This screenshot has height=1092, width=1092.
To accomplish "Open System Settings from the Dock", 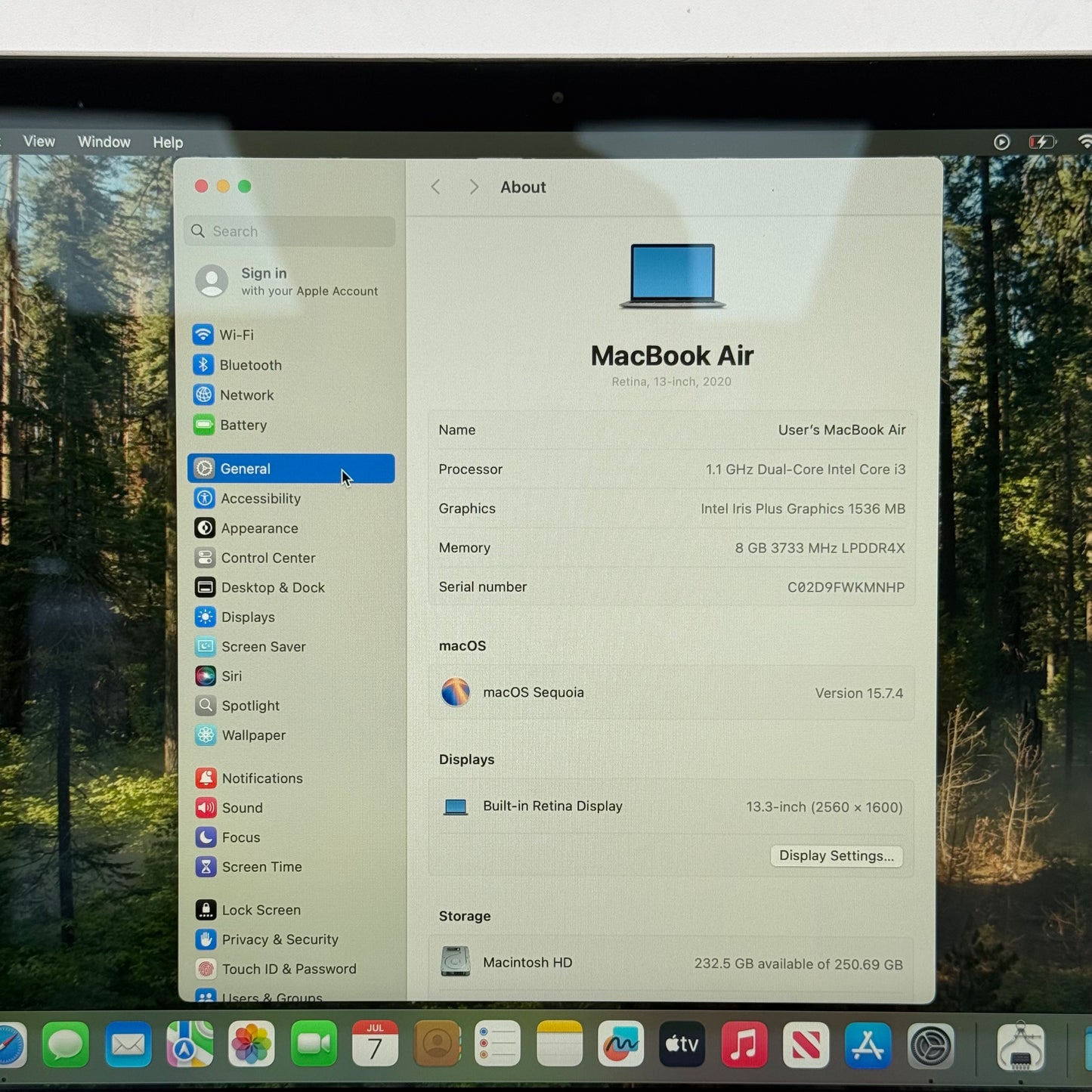I will tap(930, 1047).
